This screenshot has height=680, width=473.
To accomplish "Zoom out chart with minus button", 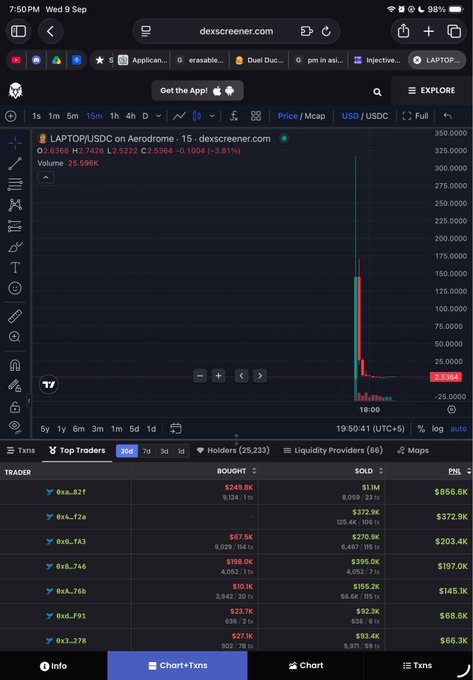I will coord(200,376).
